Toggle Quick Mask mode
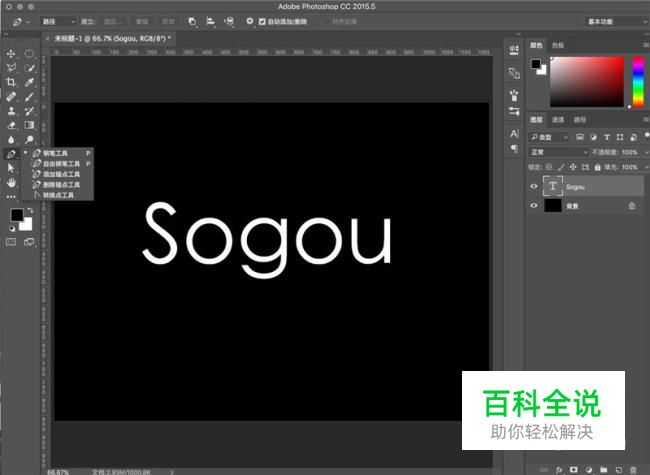650x475 pixels. (11, 242)
